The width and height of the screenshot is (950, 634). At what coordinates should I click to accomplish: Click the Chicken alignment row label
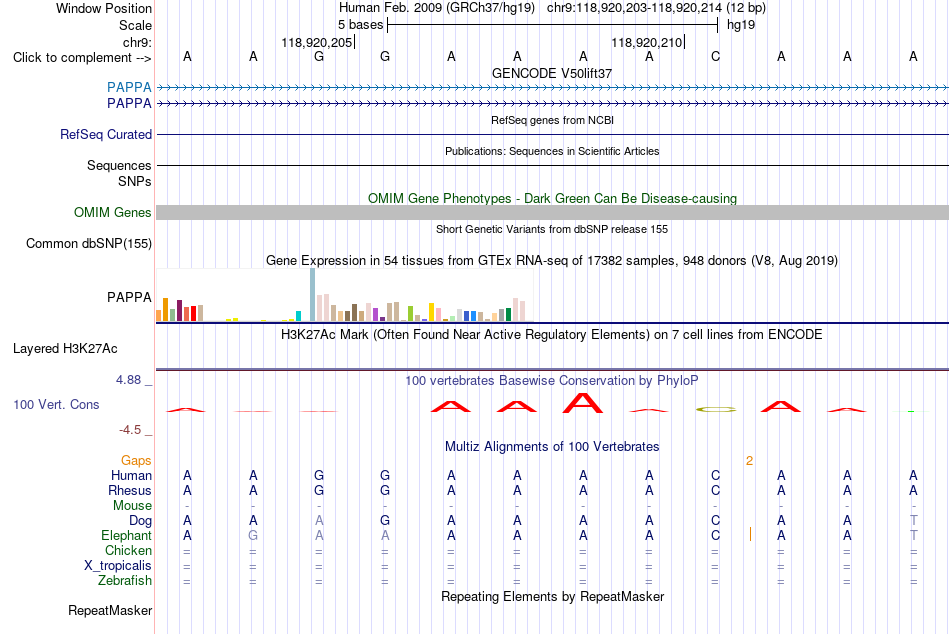pos(128,550)
